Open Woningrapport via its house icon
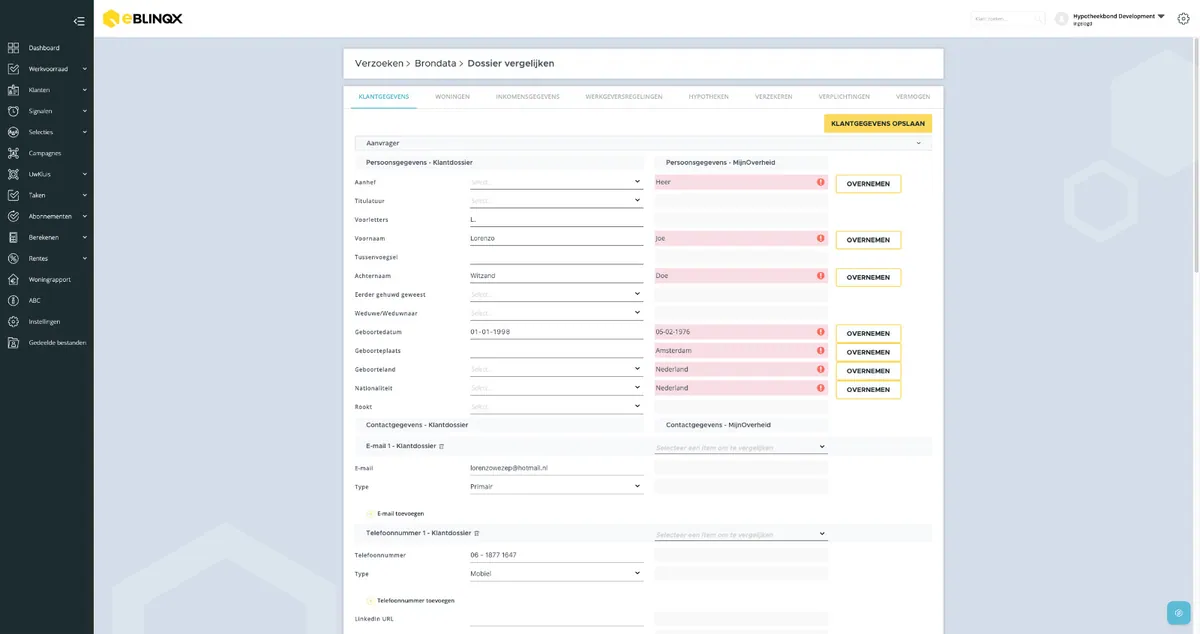1200x634 pixels. point(13,279)
